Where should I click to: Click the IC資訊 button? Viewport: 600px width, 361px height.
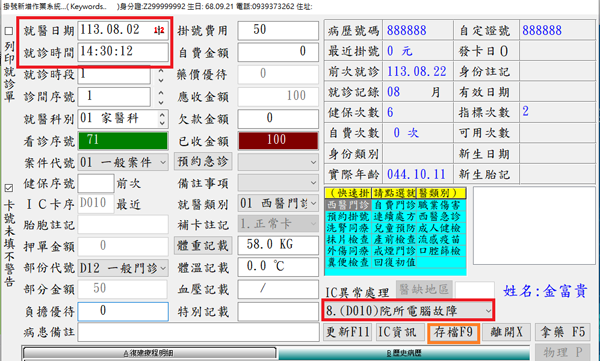pyautogui.click(x=400, y=332)
